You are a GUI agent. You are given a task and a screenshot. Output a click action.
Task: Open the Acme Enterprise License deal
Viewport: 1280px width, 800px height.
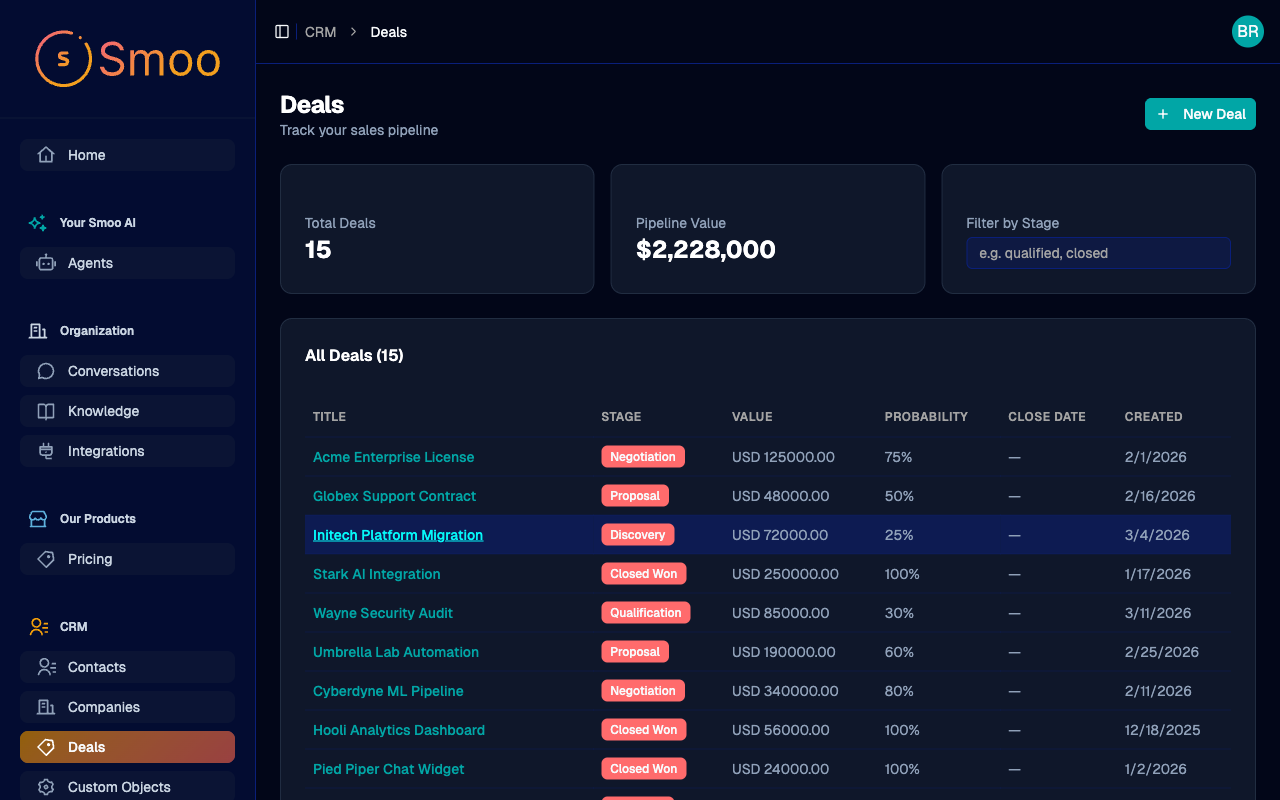[393, 457]
